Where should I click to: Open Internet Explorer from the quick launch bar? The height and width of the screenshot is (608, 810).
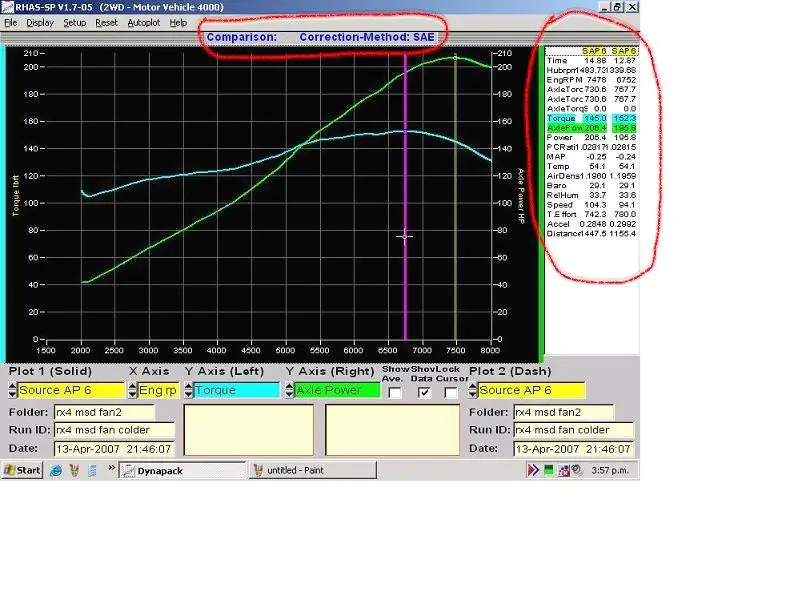(x=56, y=471)
